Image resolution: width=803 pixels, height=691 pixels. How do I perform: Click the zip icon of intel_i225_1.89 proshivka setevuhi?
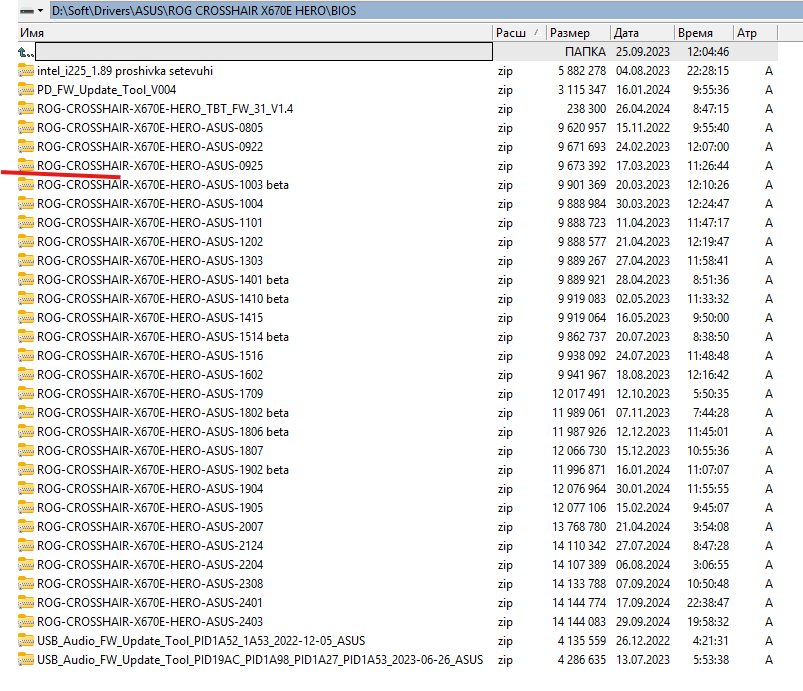pos(26,71)
